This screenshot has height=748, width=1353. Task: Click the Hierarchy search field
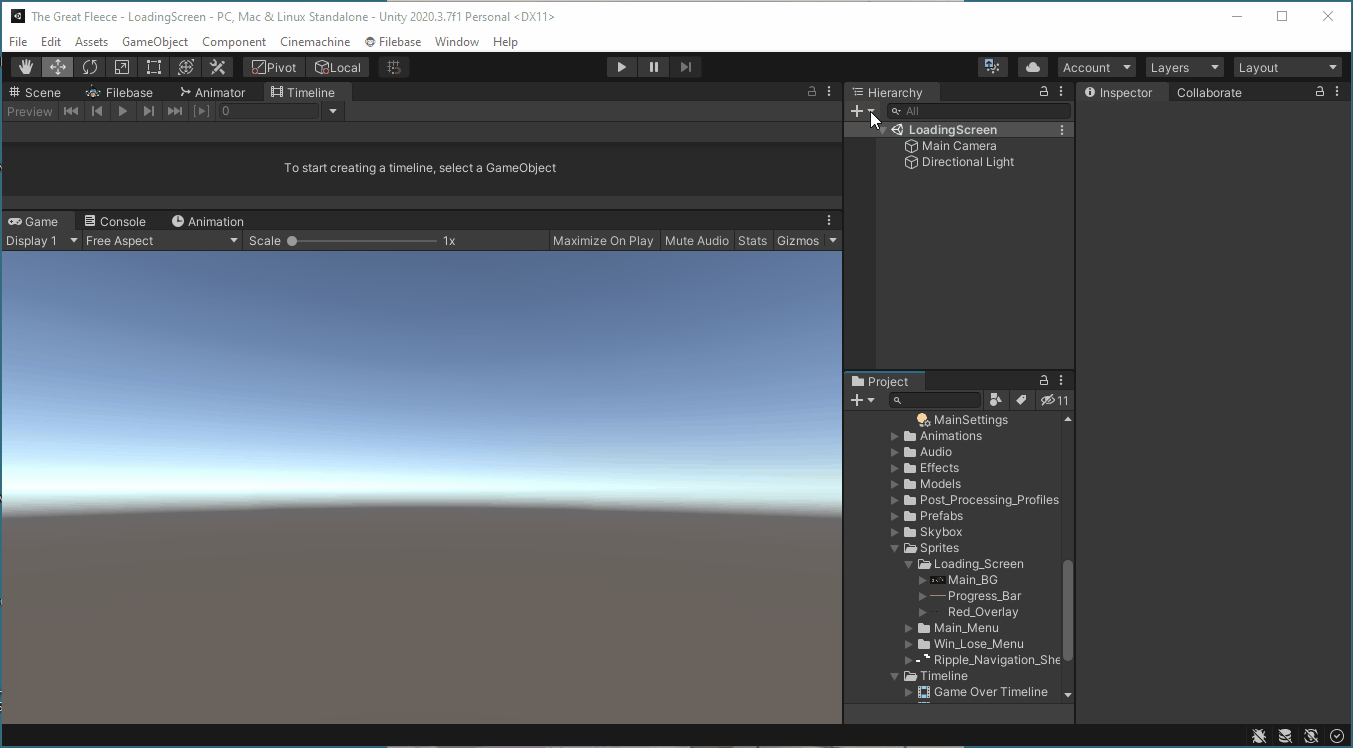tap(979, 111)
